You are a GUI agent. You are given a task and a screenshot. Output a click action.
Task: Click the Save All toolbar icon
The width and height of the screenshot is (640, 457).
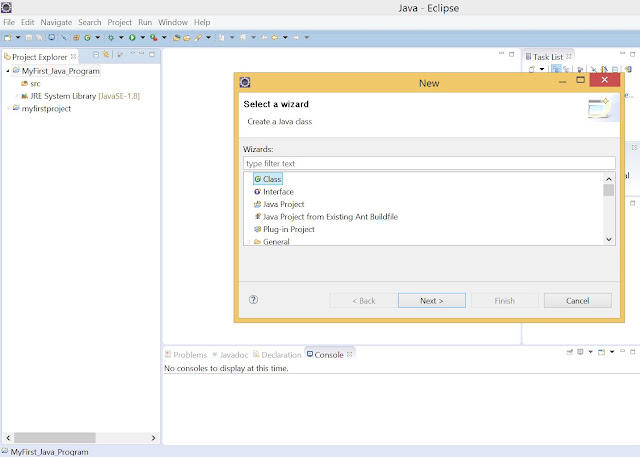[x=39, y=38]
